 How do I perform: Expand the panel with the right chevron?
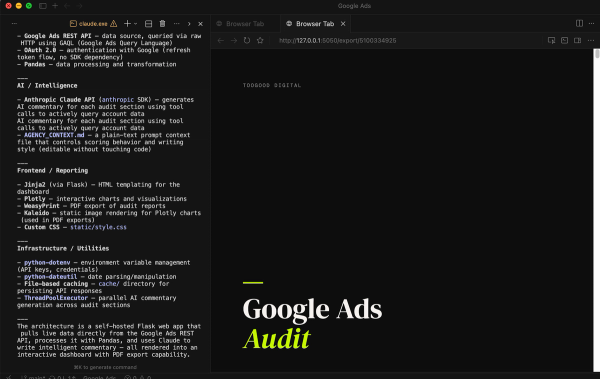[x=189, y=24]
